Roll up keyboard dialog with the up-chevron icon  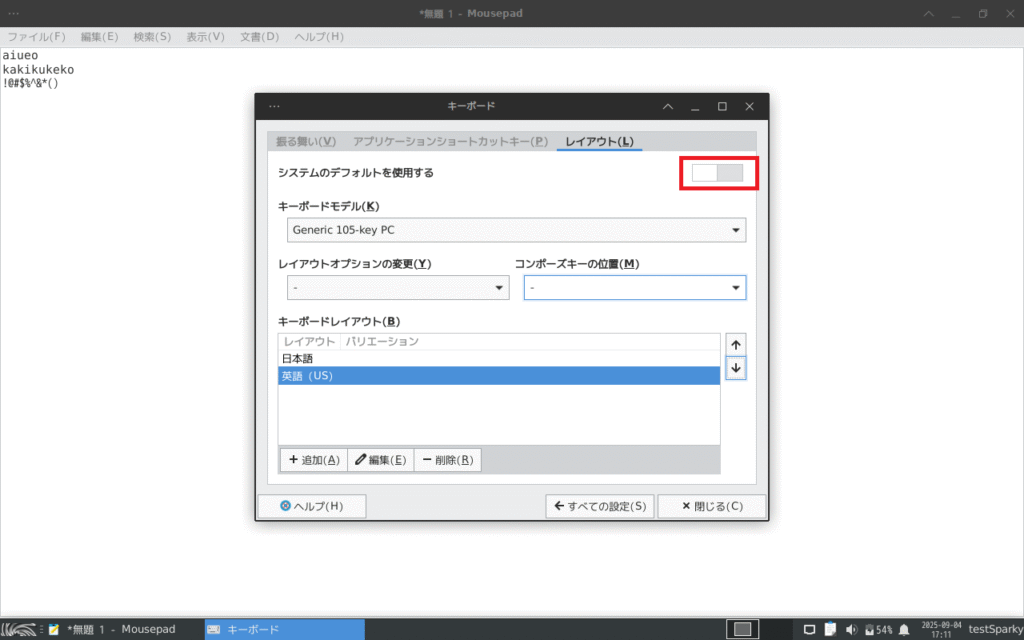668,106
